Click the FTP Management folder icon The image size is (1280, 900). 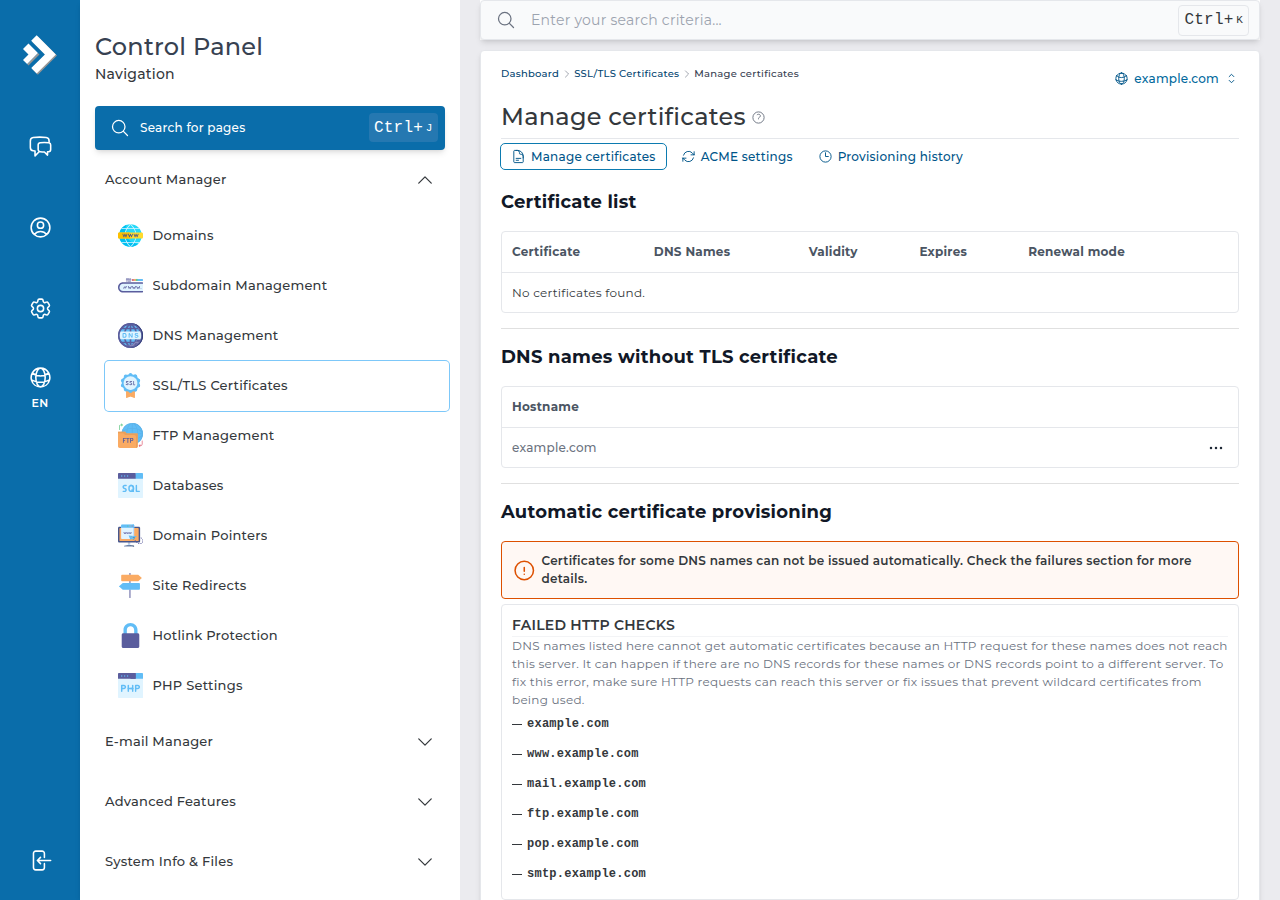130,435
